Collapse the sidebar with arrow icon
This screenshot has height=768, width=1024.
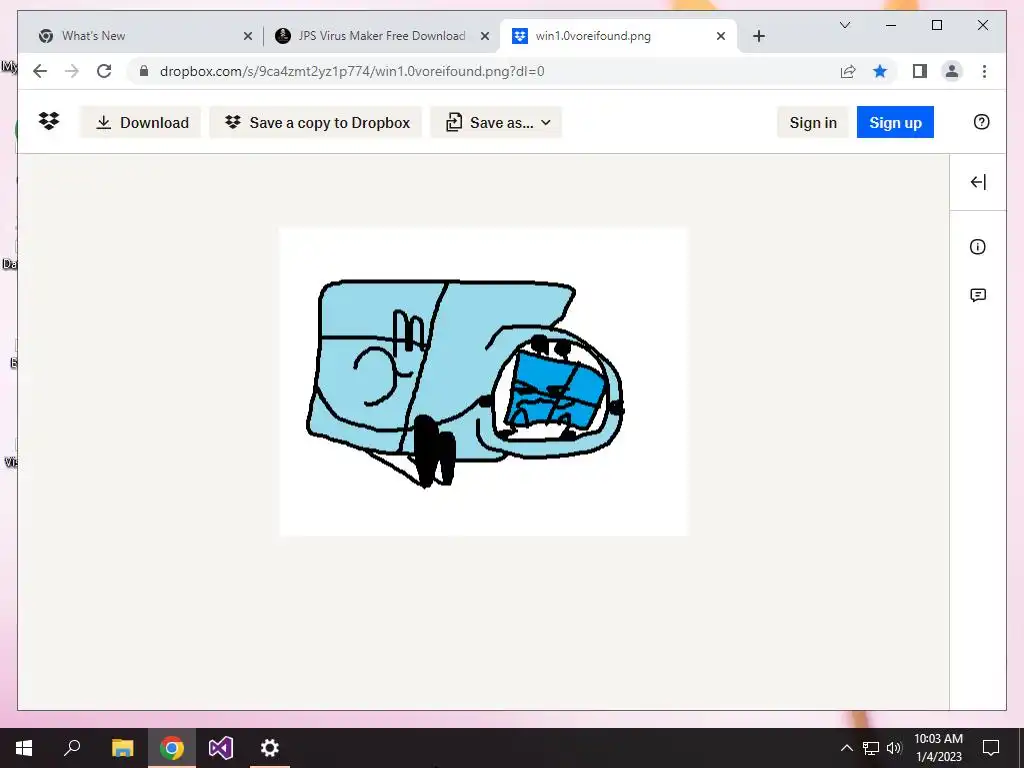[x=978, y=182]
